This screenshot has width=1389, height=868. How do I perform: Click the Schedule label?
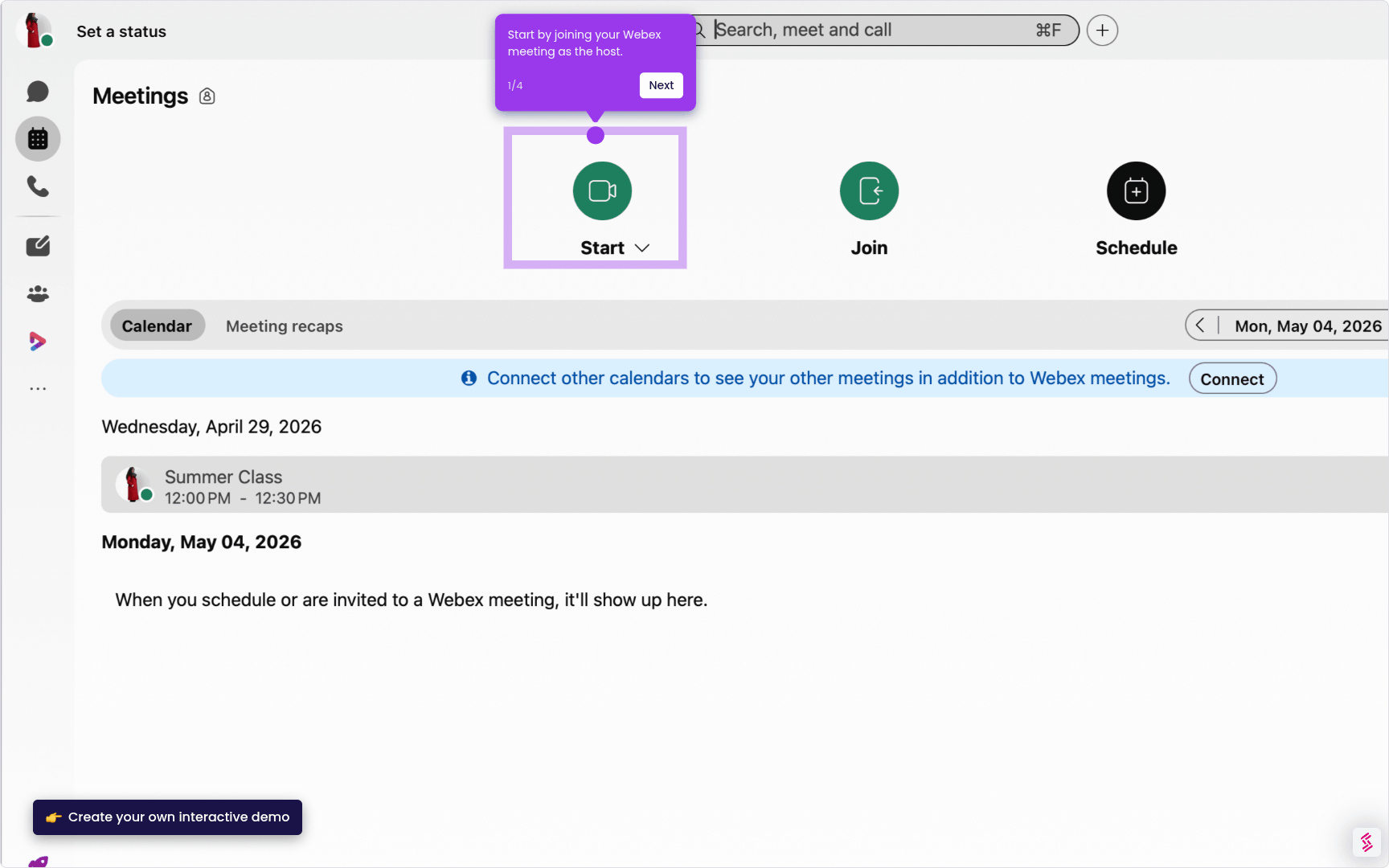coord(1136,248)
